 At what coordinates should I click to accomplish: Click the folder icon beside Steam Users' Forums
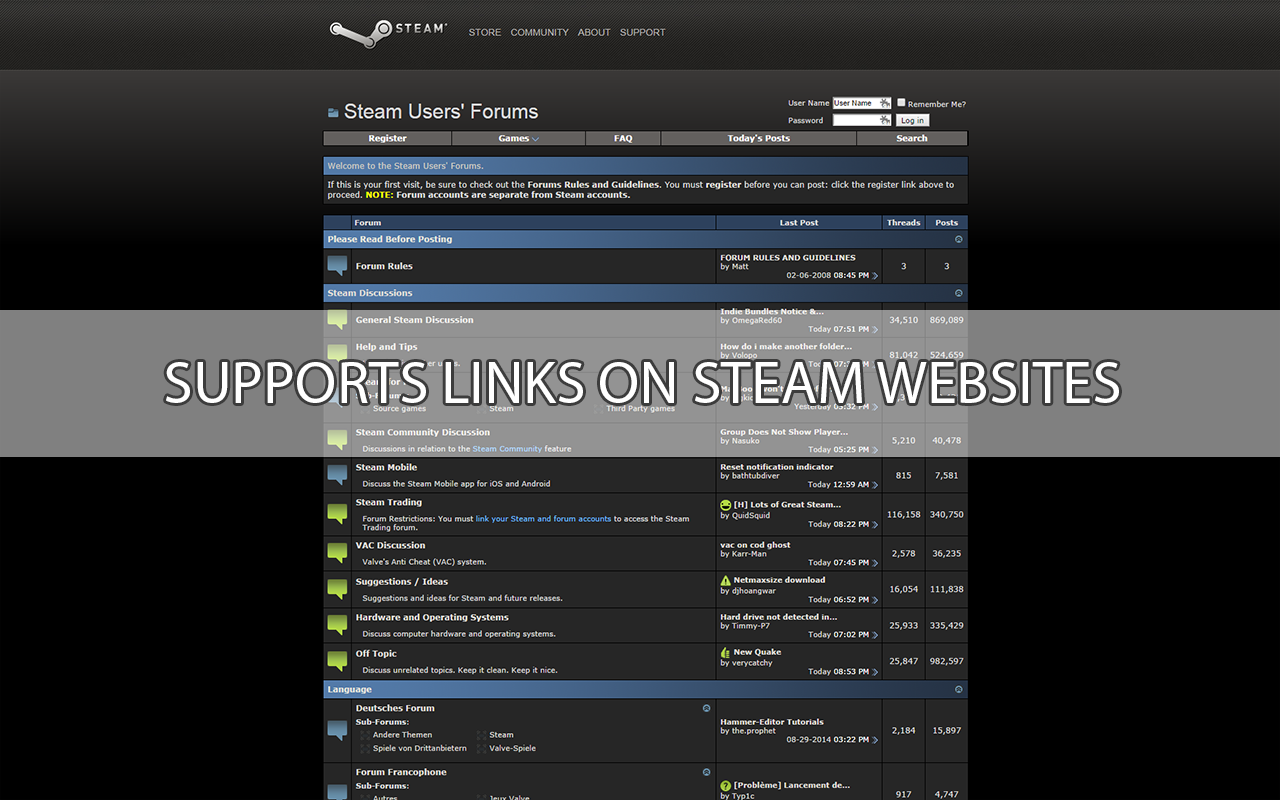pos(333,113)
